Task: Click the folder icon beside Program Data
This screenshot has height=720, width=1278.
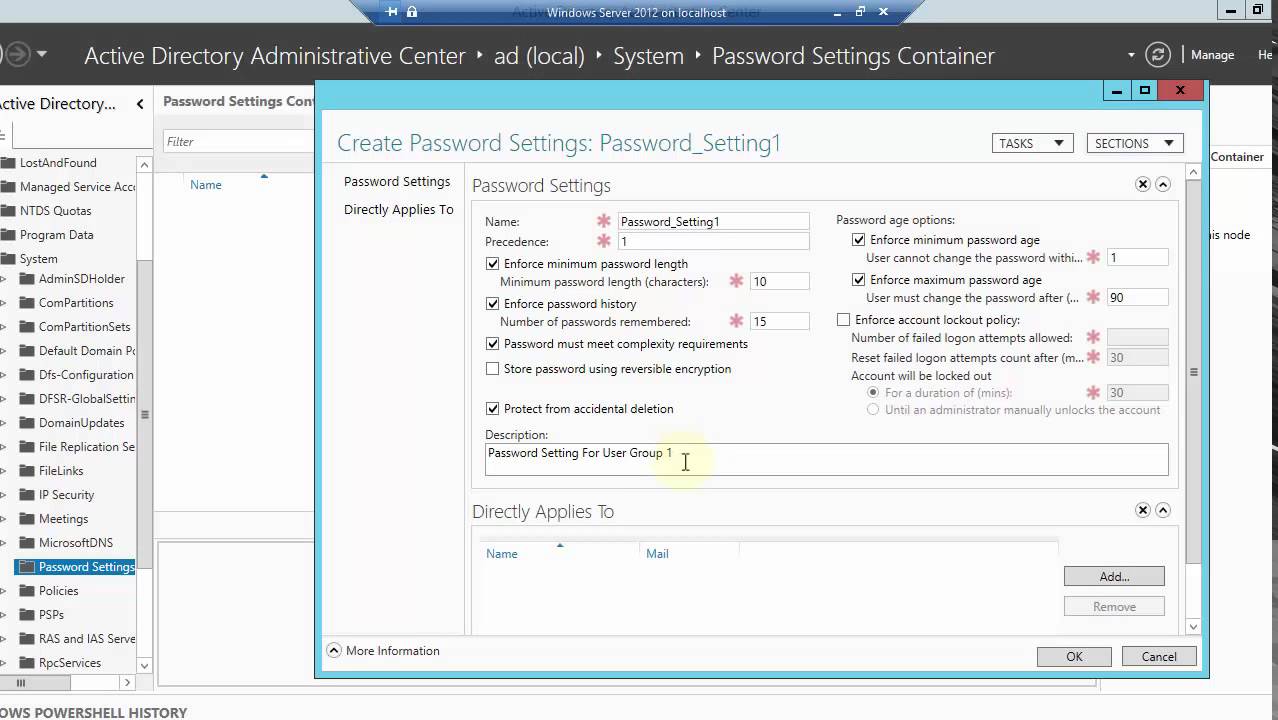Action: tap(8, 235)
